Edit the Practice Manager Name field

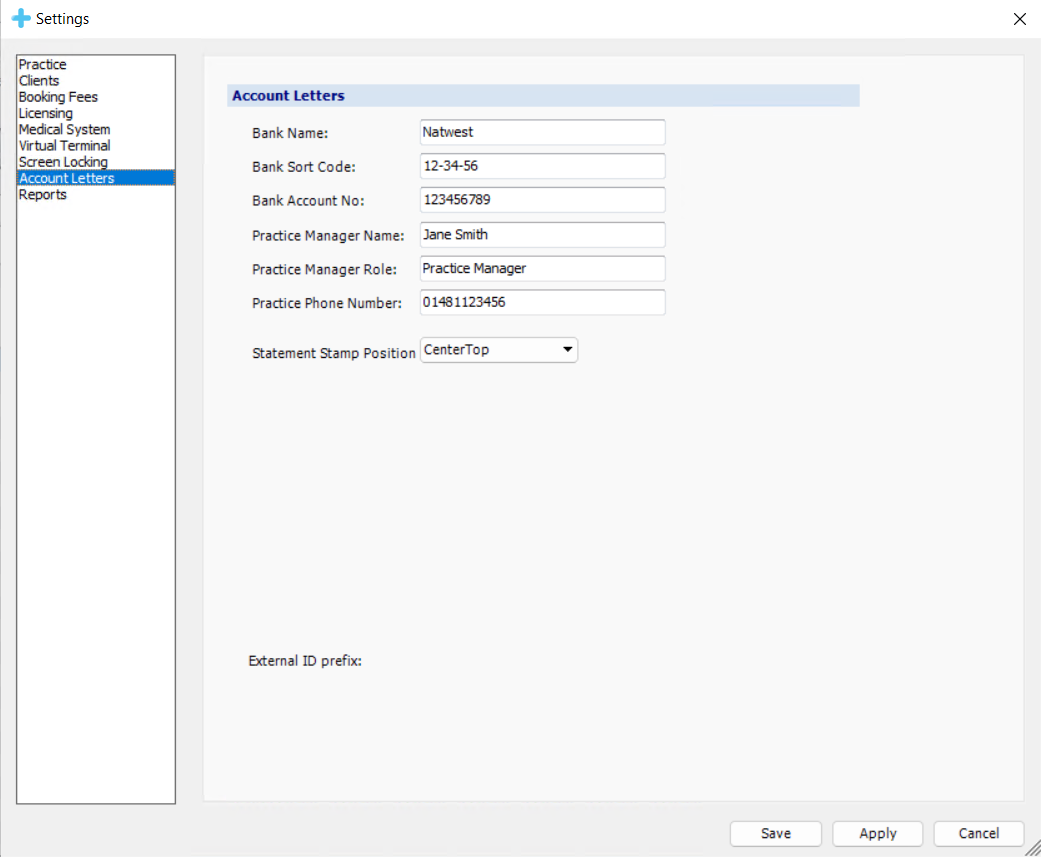[542, 235]
